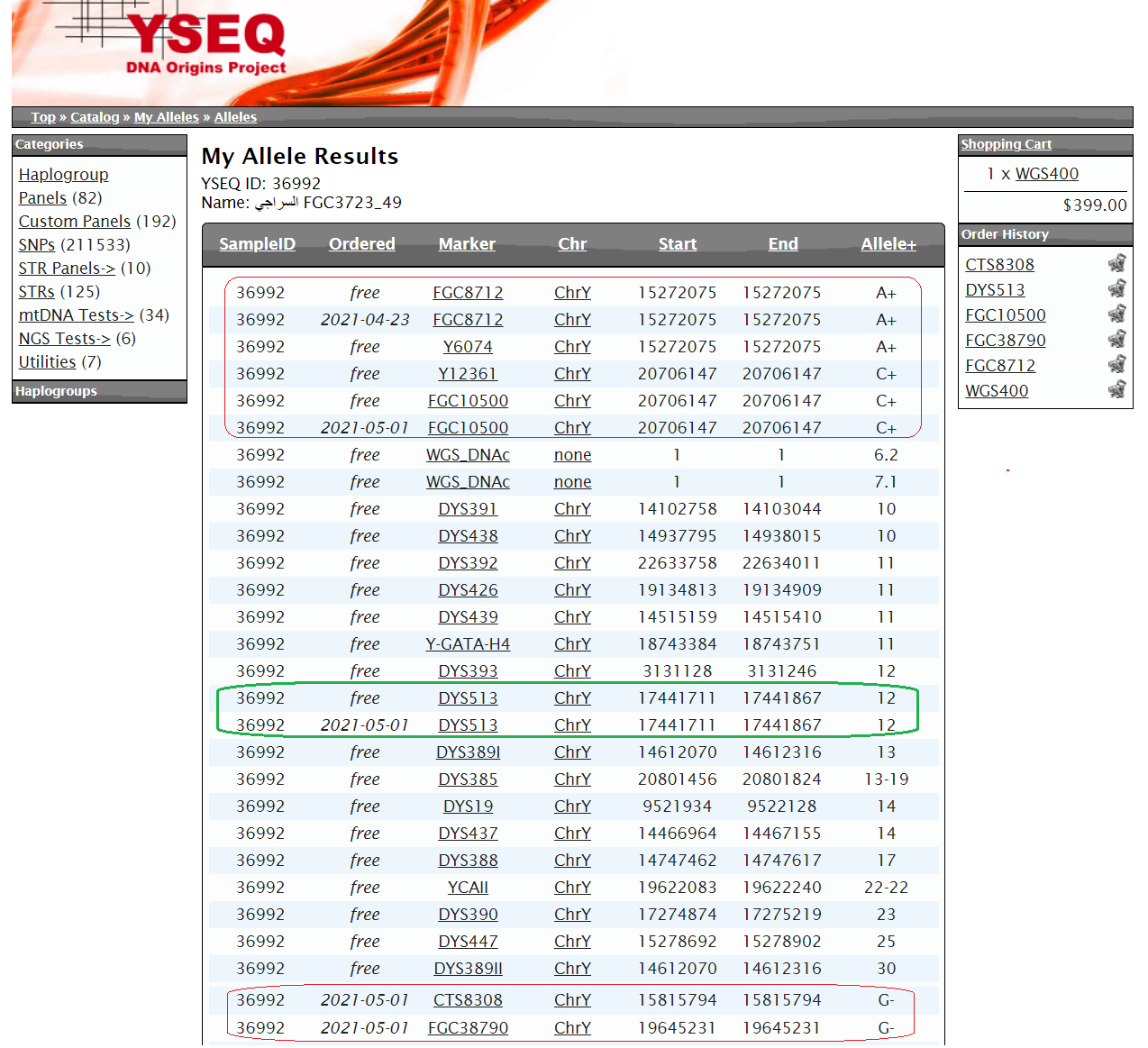Click the cart icon next to FGC38790
The width and height of the screenshot is (1148, 1048).
[x=1116, y=339]
